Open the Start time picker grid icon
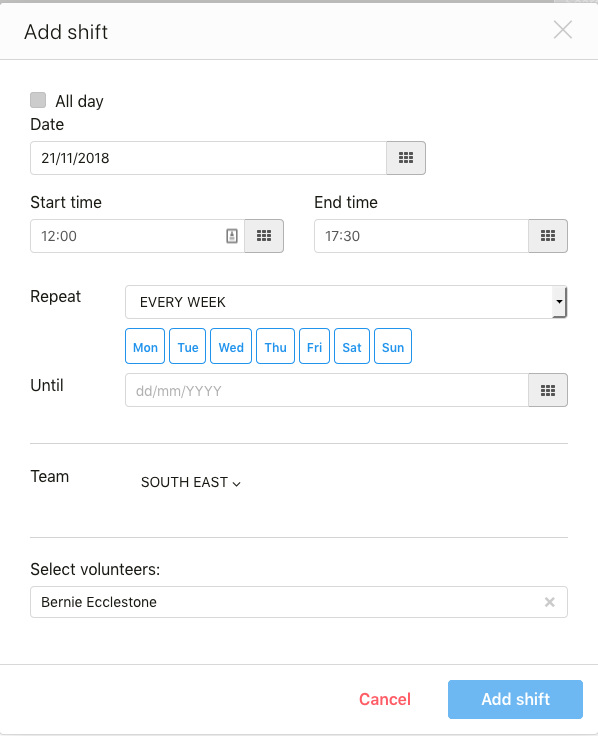 (264, 236)
